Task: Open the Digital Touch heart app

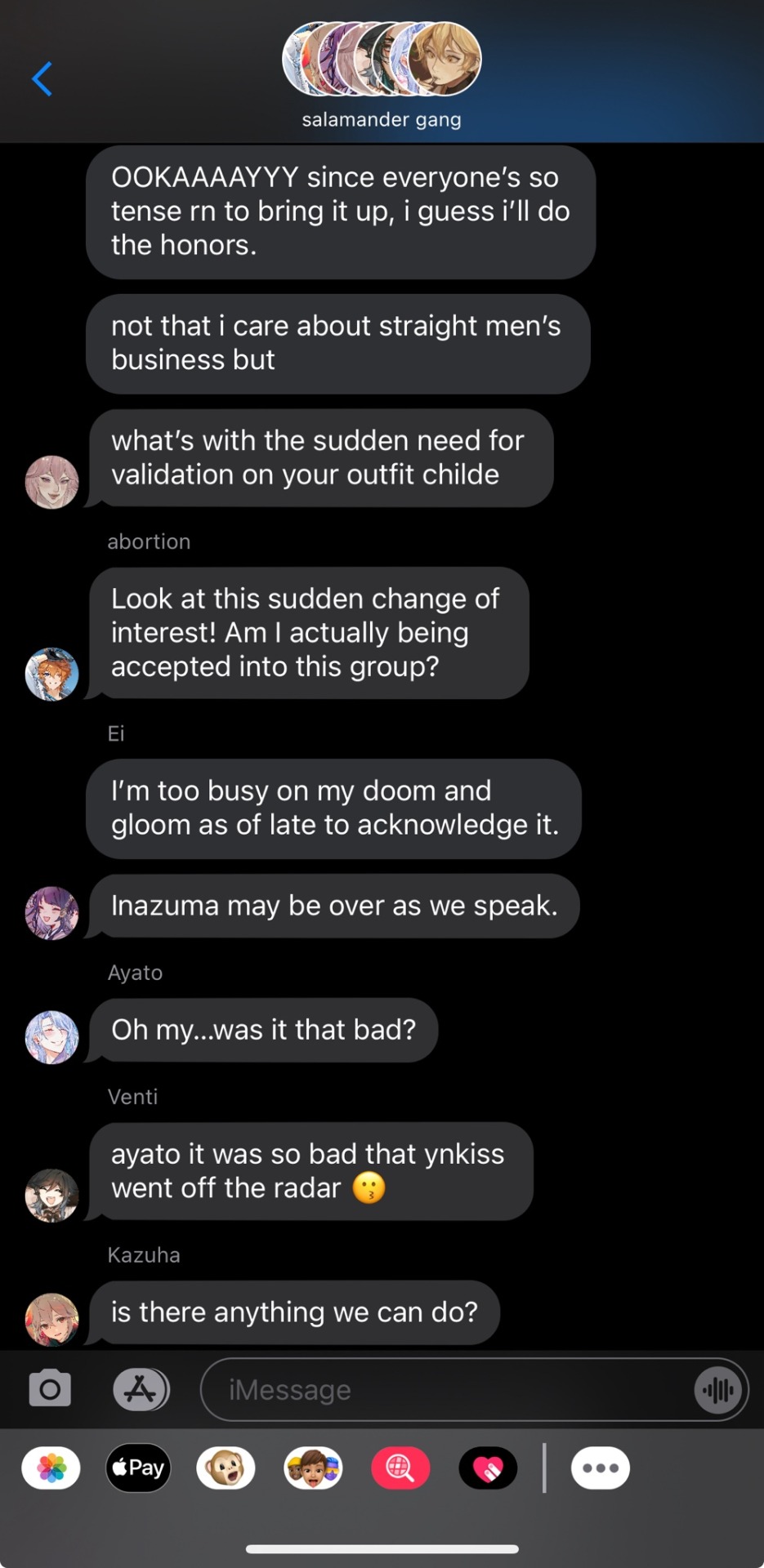Action: 488,1468
